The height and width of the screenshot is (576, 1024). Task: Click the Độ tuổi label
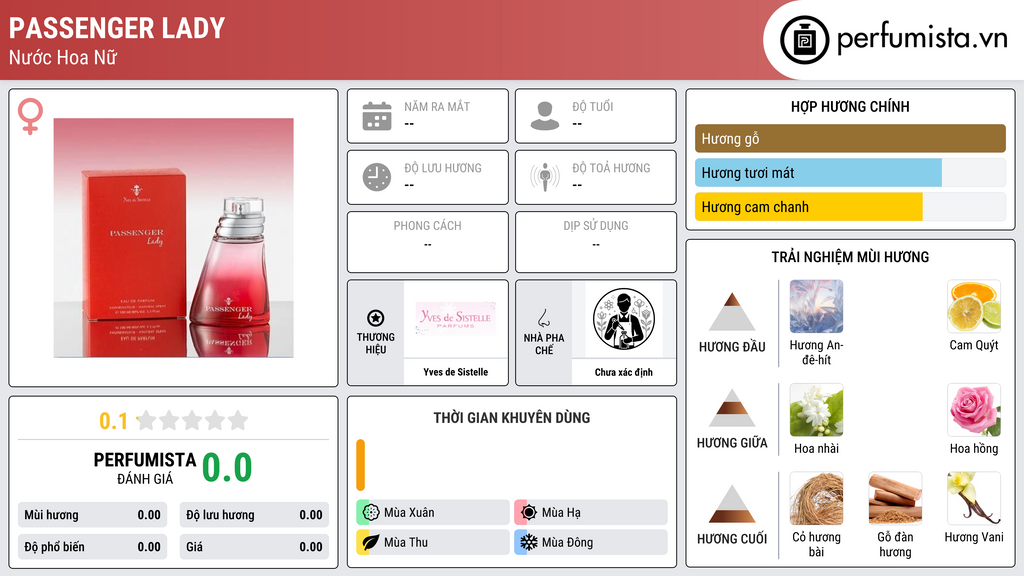pos(593,106)
